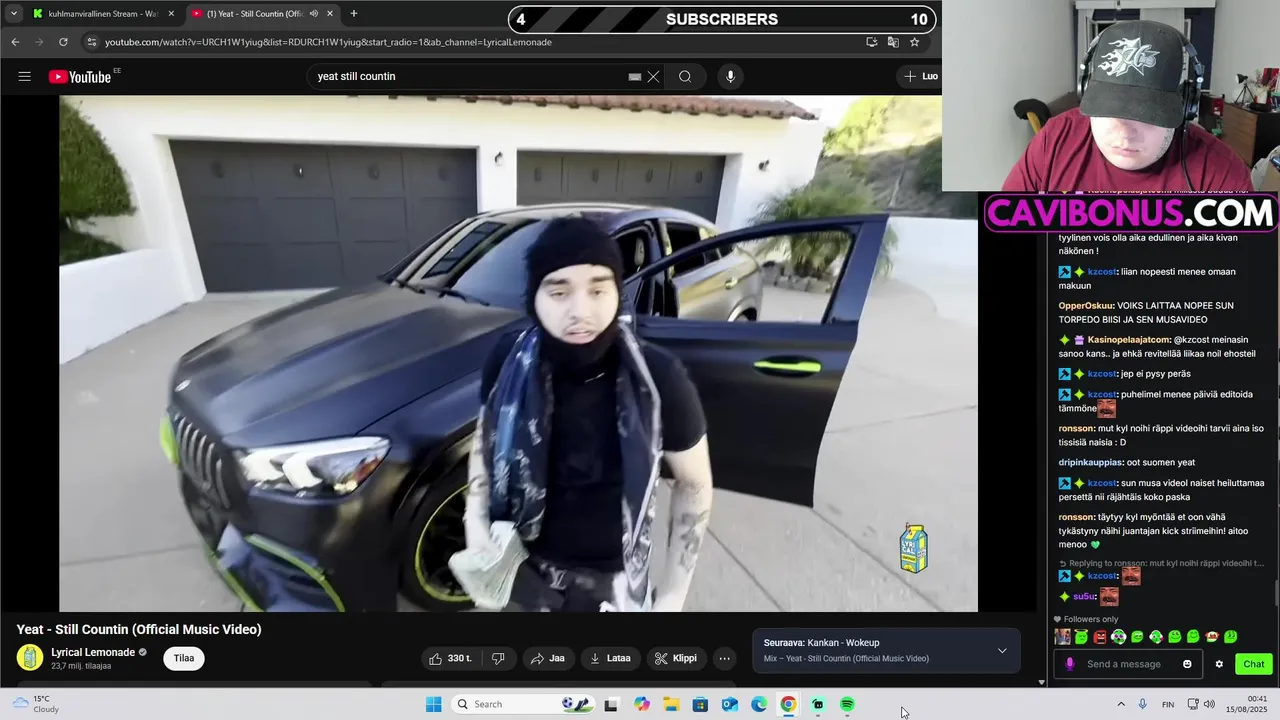Like the video with thumbs up
This screenshot has height=720, width=1280.
pos(451,658)
